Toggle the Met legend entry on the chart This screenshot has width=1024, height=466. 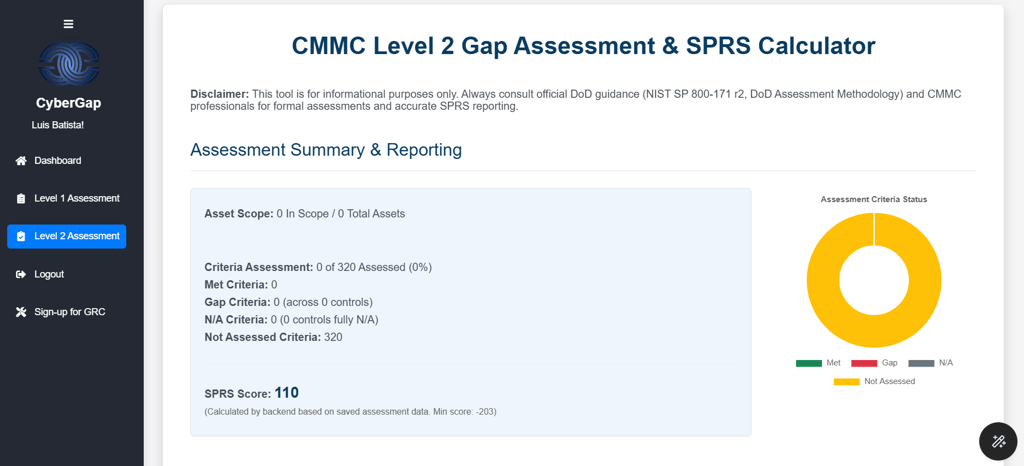(x=818, y=363)
